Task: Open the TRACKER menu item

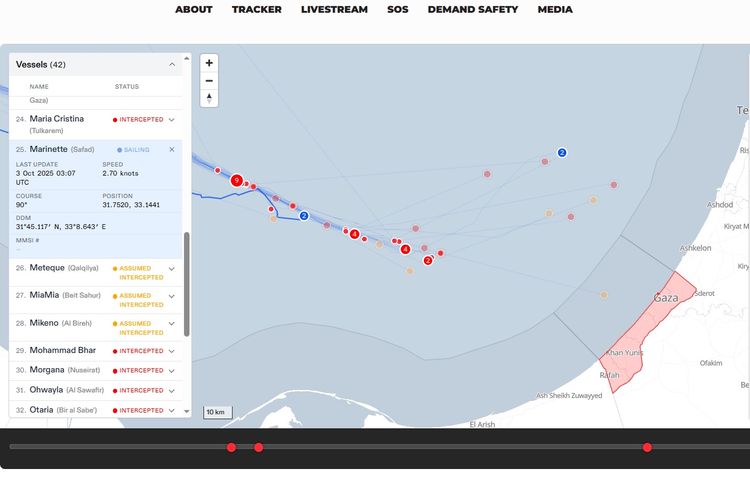Action: click(257, 10)
